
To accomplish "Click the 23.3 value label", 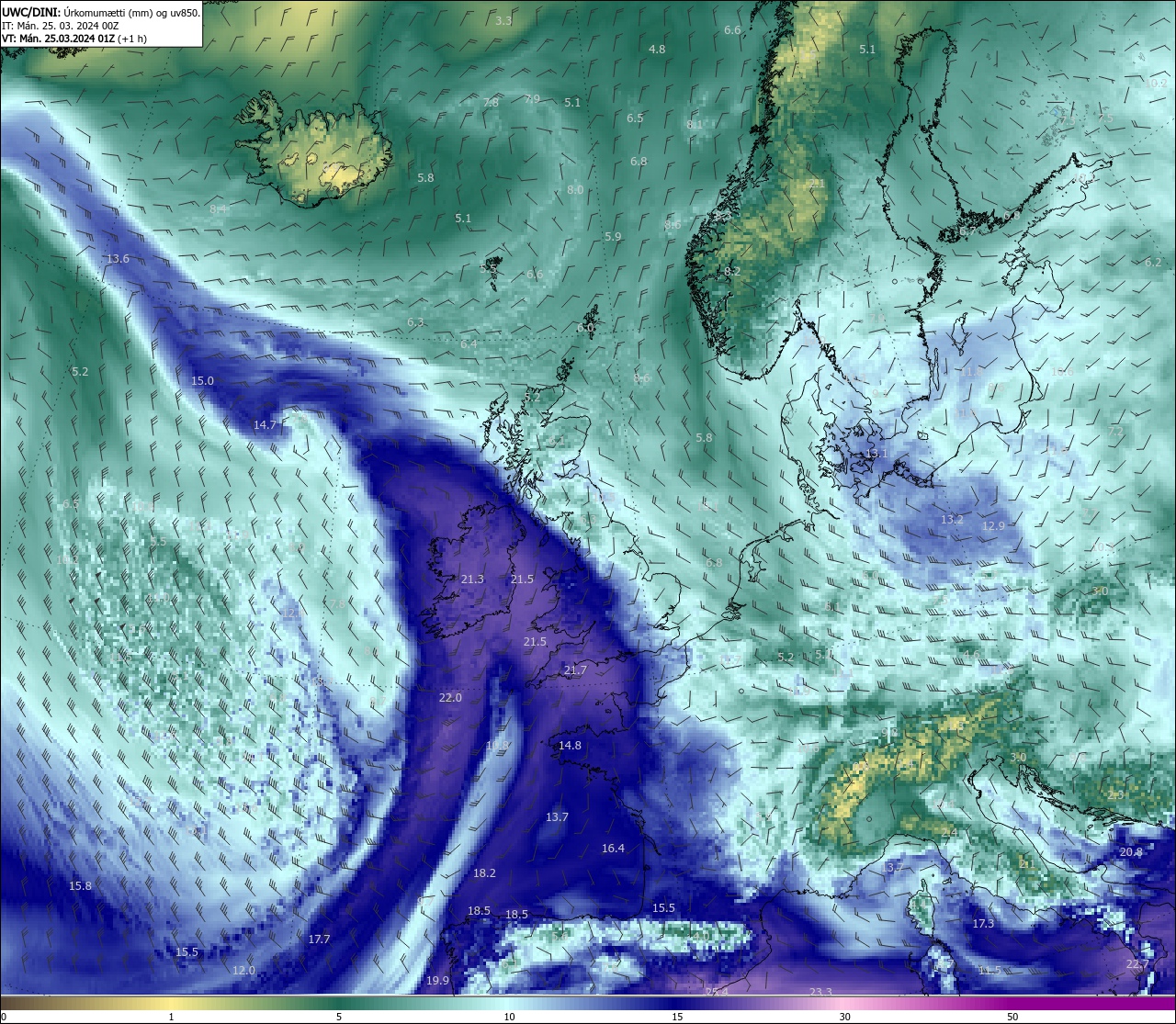I will pos(820,993).
